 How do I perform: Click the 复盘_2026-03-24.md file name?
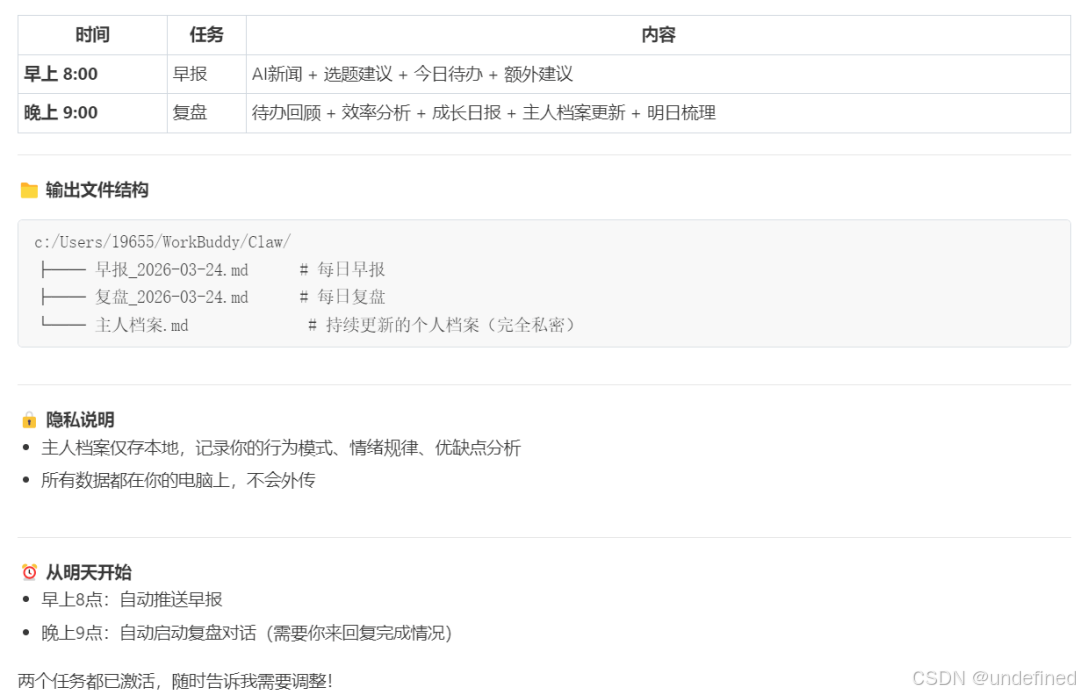pyautogui.click(x=172, y=298)
